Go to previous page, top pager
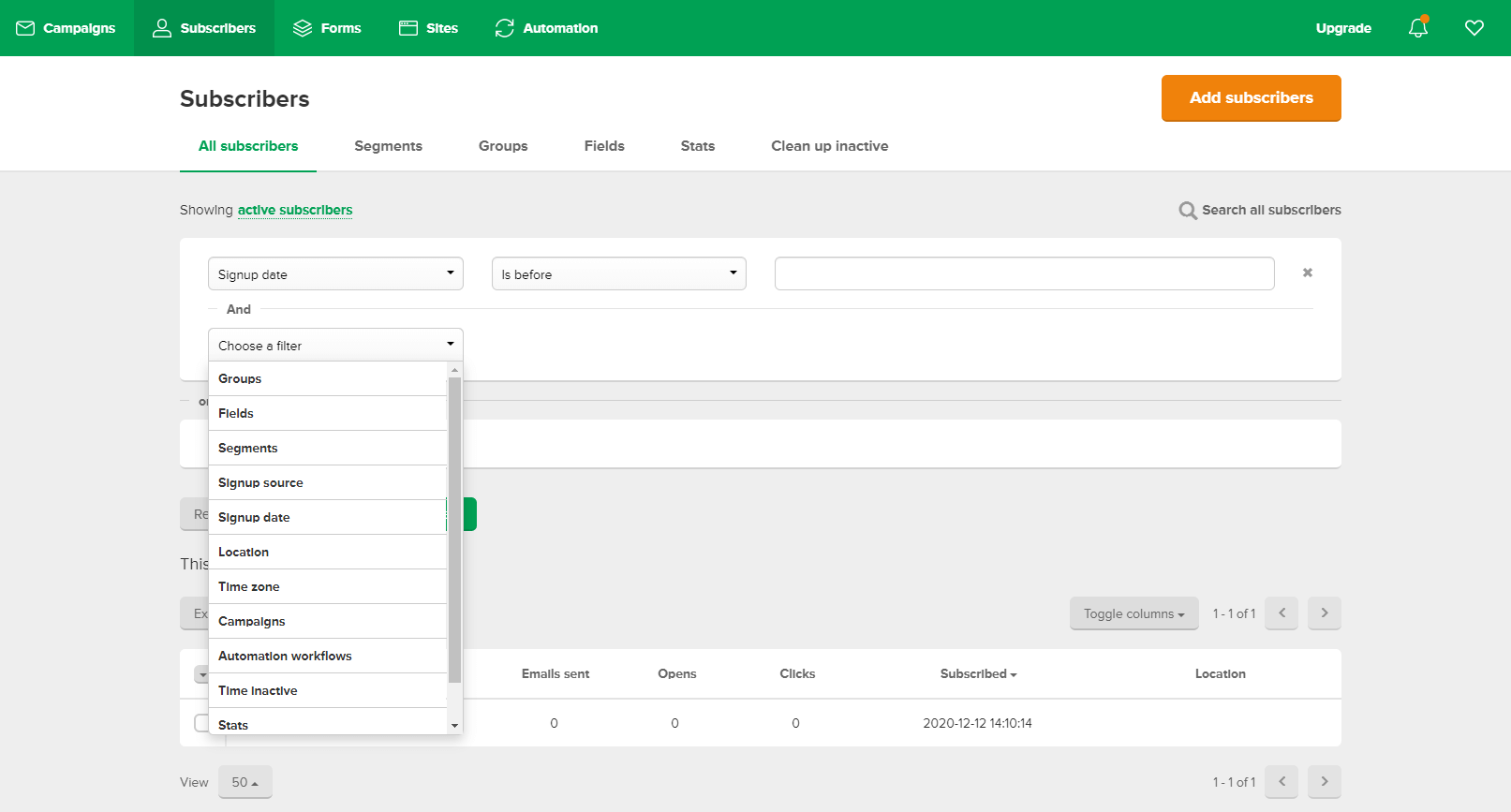Viewport: 1511px width, 812px height. pyautogui.click(x=1281, y=613)
